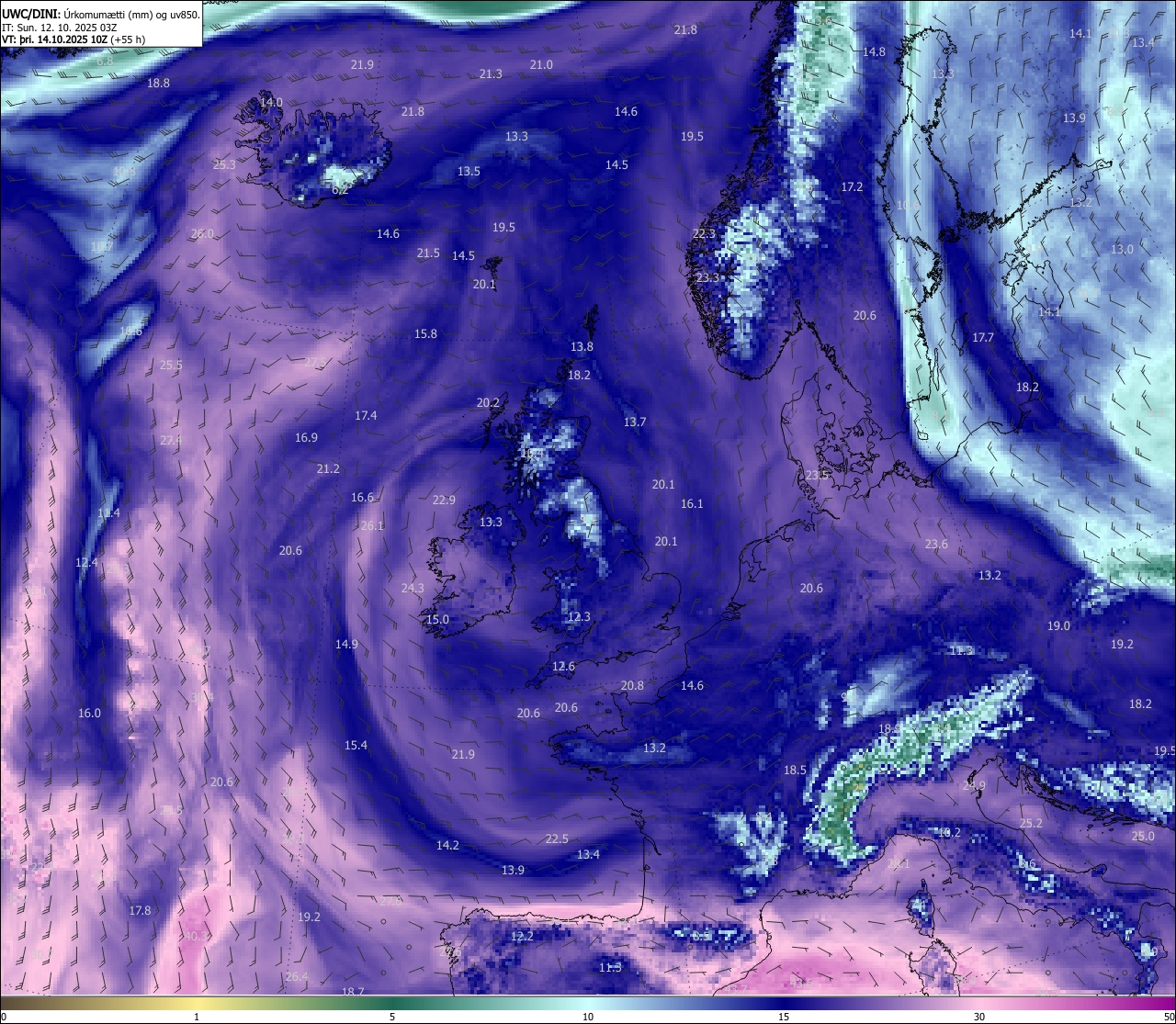Viewport: 1176px width, 1024px height.
Task: Click the value 17.4 on the map
Action: point(366,415)
